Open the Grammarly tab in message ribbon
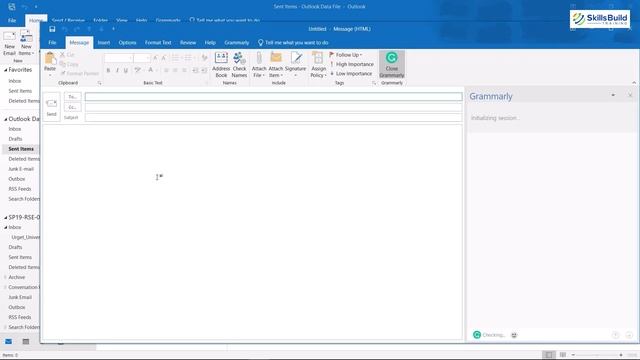The width and height of the screenshot is (640, 360). pos(237,42)
